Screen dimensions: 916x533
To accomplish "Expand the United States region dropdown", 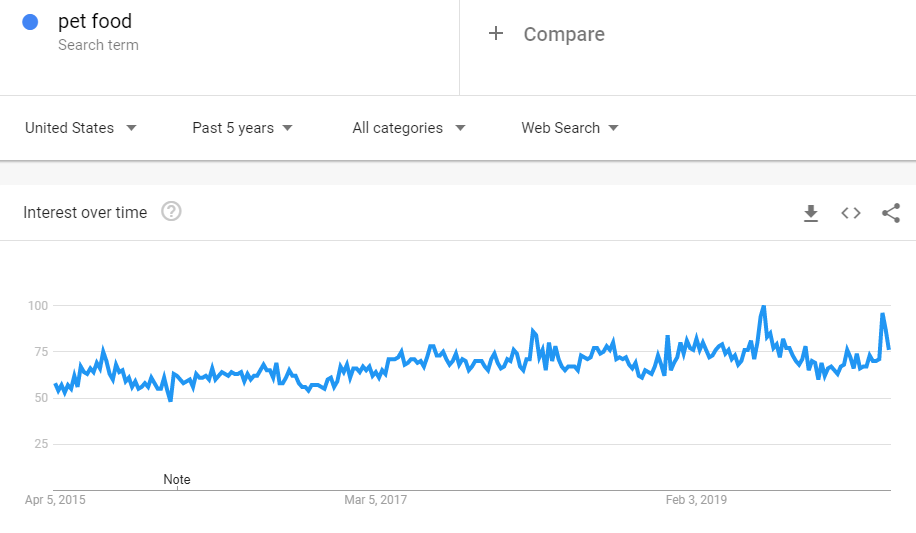I will coord(81,128).
